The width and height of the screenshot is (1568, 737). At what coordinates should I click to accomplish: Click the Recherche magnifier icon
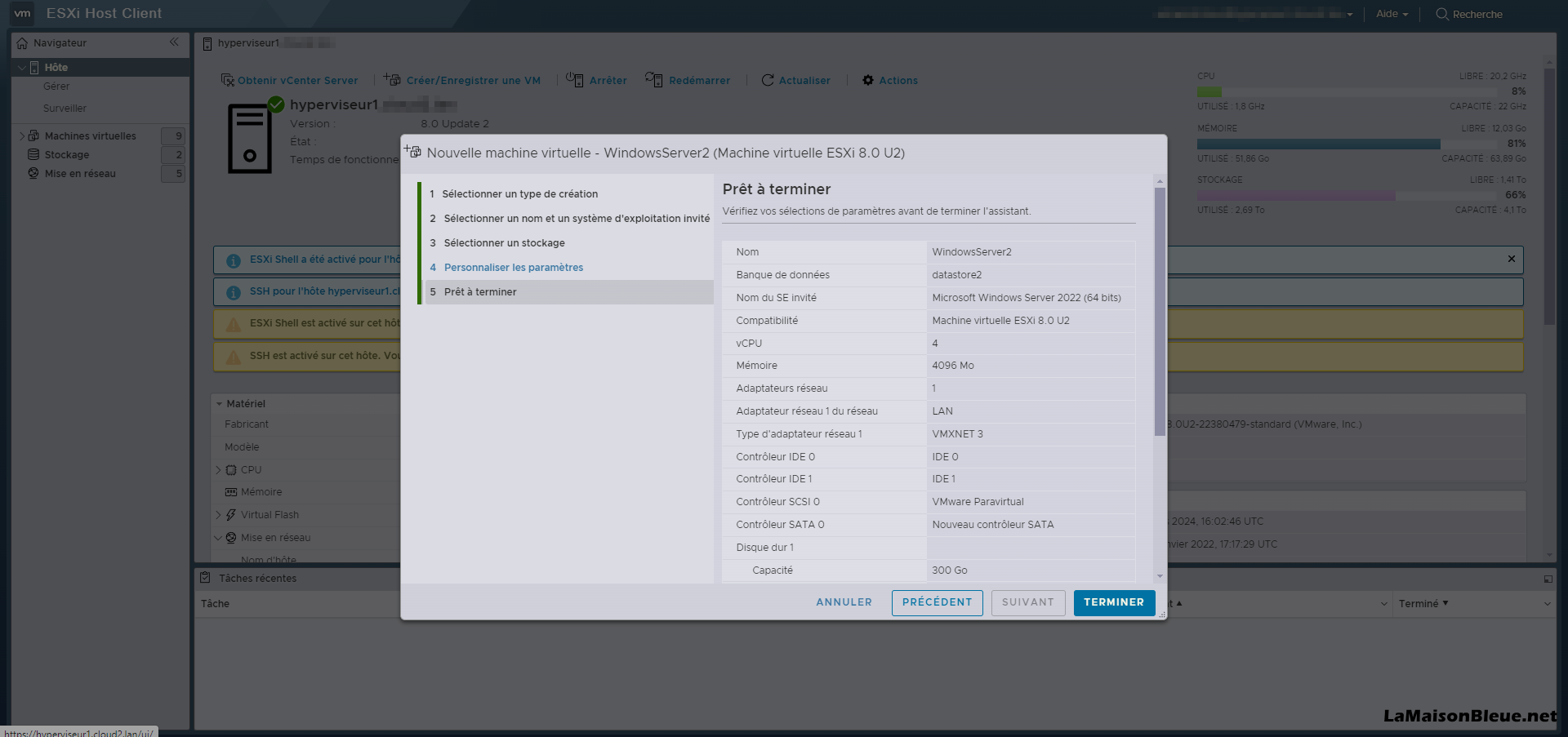click(x=1442, y=14)
